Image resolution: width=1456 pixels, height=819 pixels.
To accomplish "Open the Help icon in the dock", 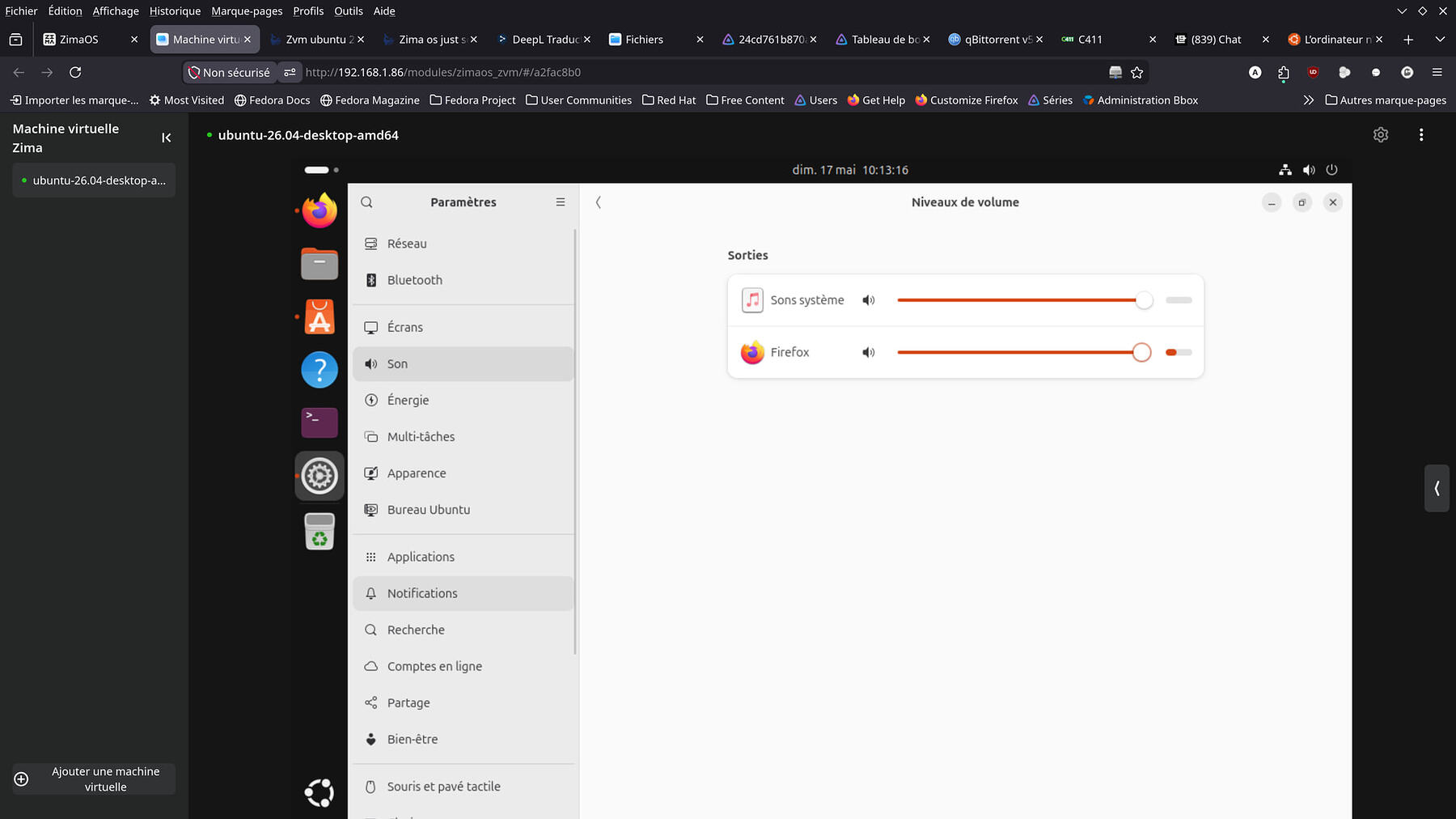I will point(320,370).
